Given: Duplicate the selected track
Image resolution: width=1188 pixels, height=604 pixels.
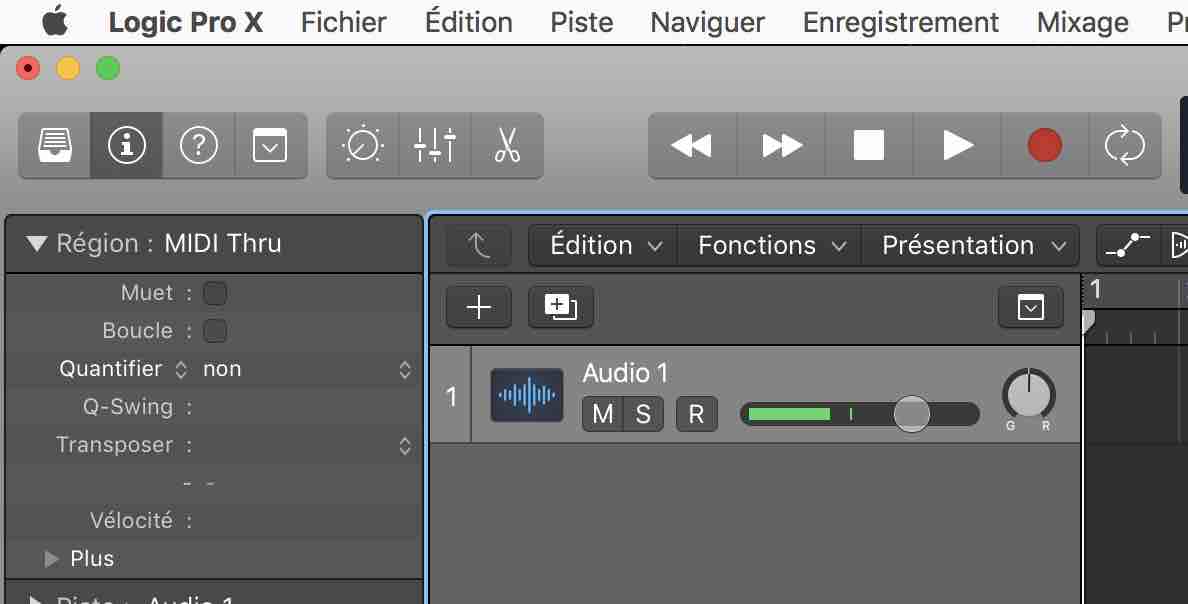Looking at the screenshot, I should tap(561, 308).
